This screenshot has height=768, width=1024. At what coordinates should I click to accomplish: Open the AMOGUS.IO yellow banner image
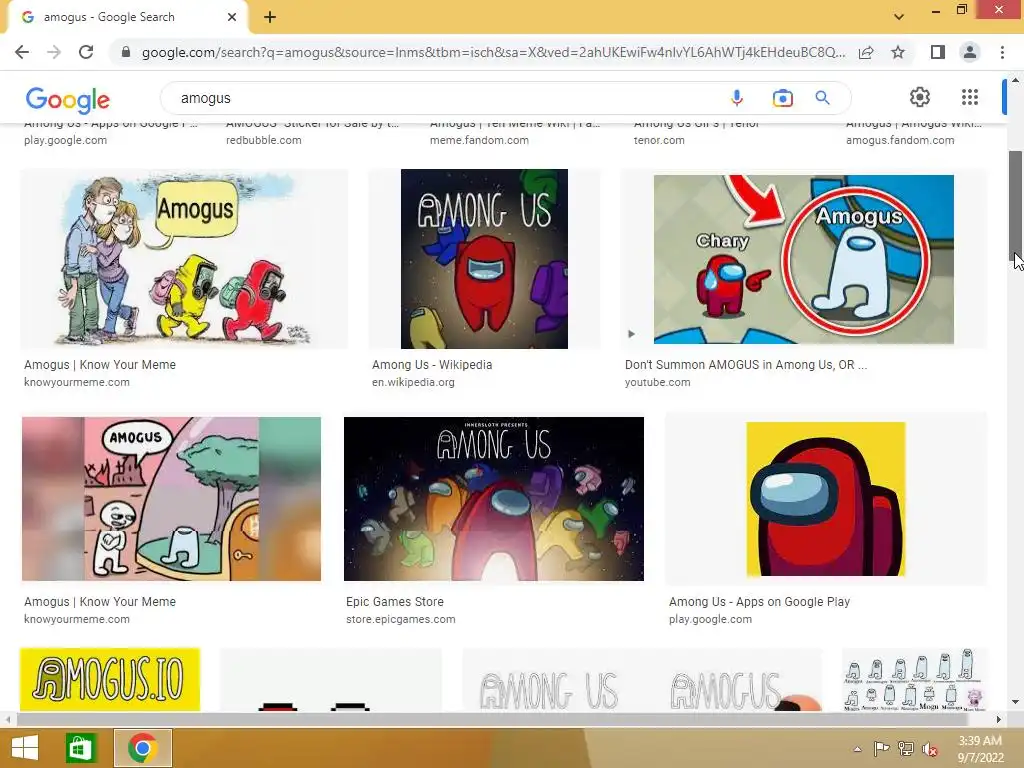(x=110, y=679)
